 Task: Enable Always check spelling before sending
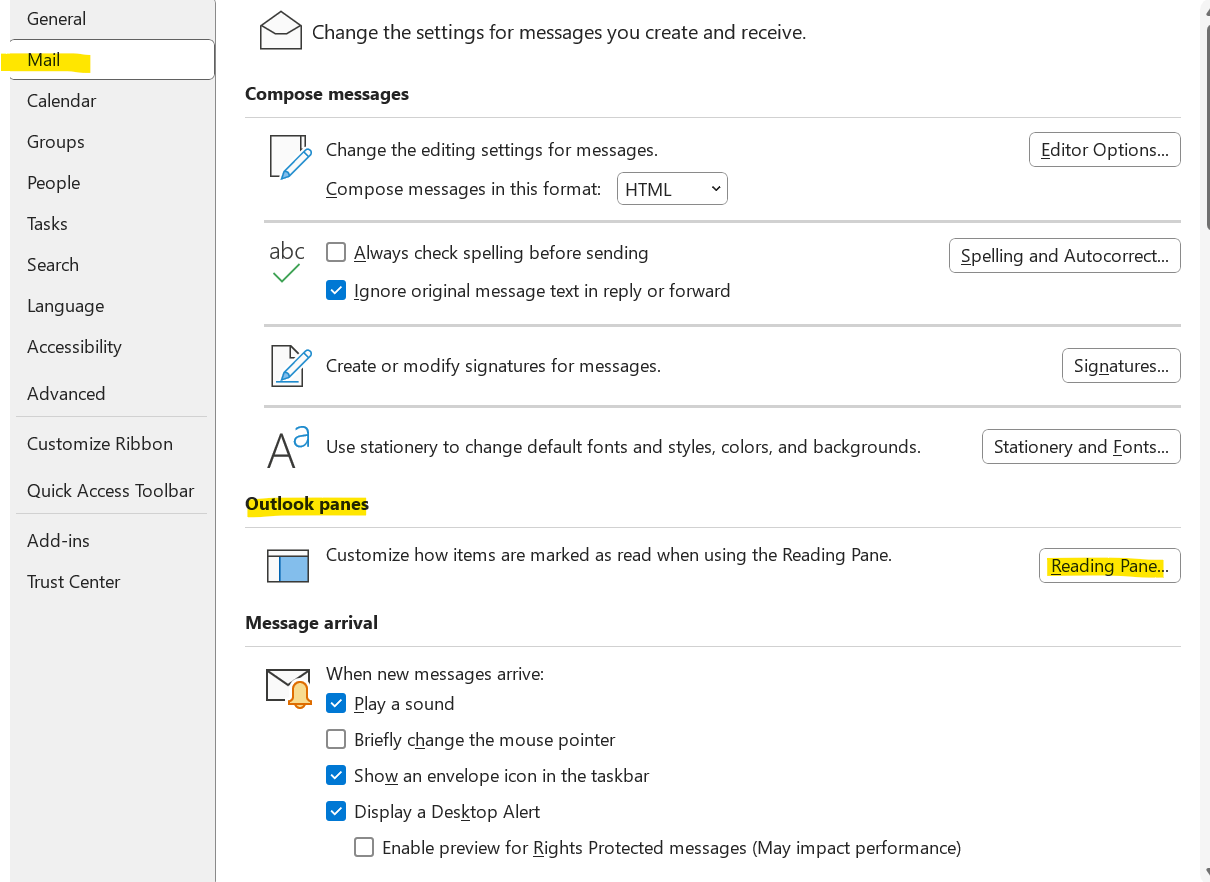click(336, 253)
